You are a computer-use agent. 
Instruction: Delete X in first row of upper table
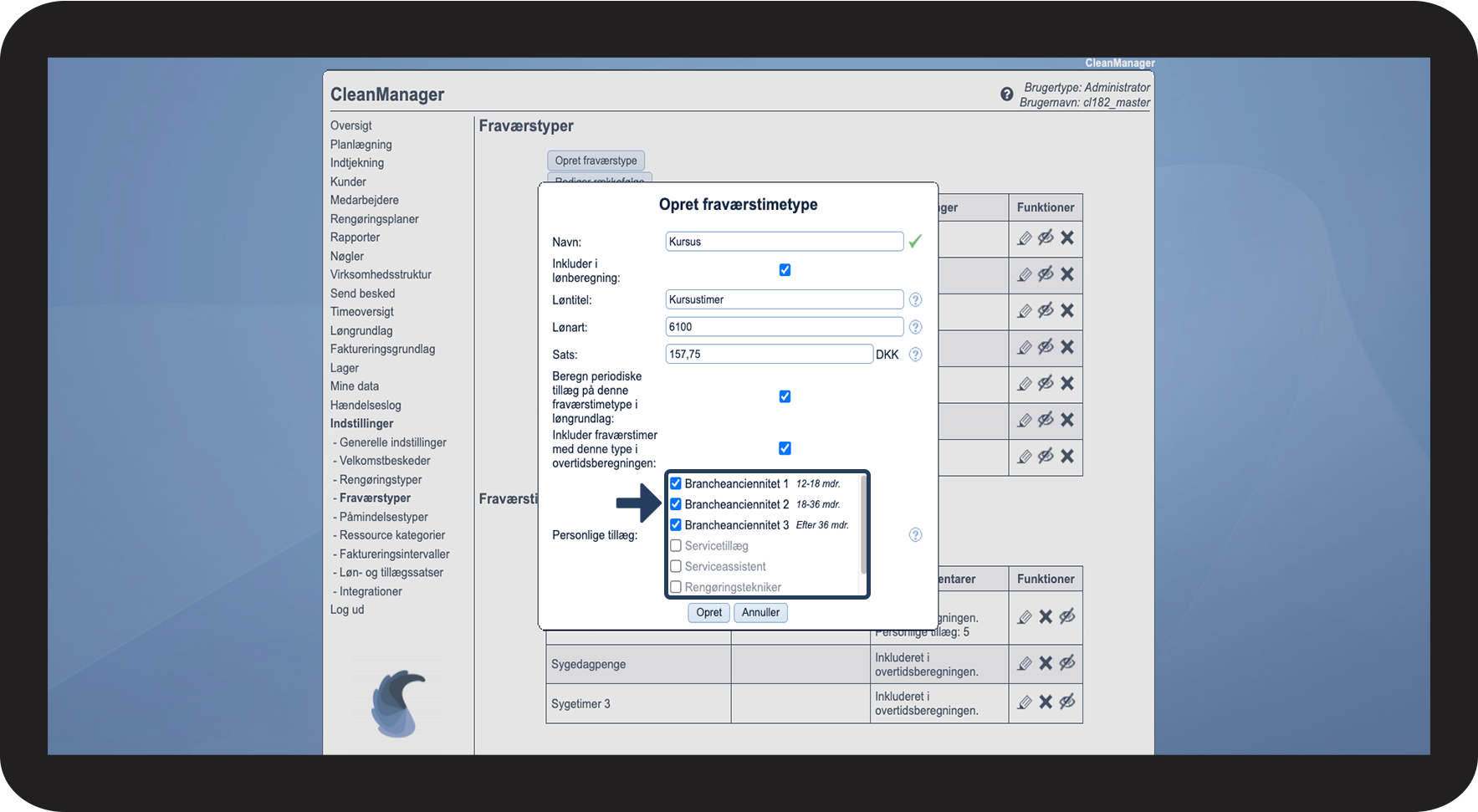(1067, 238)
